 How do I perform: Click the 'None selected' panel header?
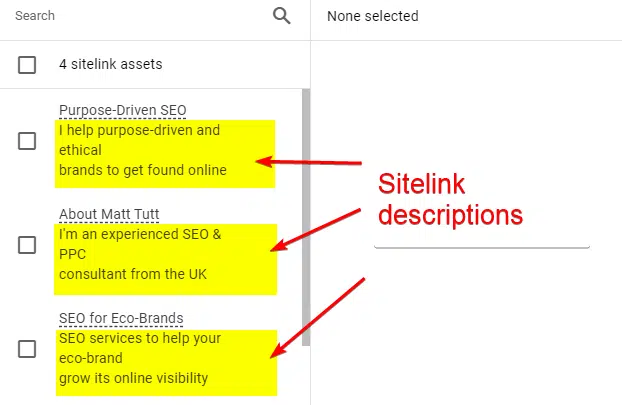tap(373, 16)
